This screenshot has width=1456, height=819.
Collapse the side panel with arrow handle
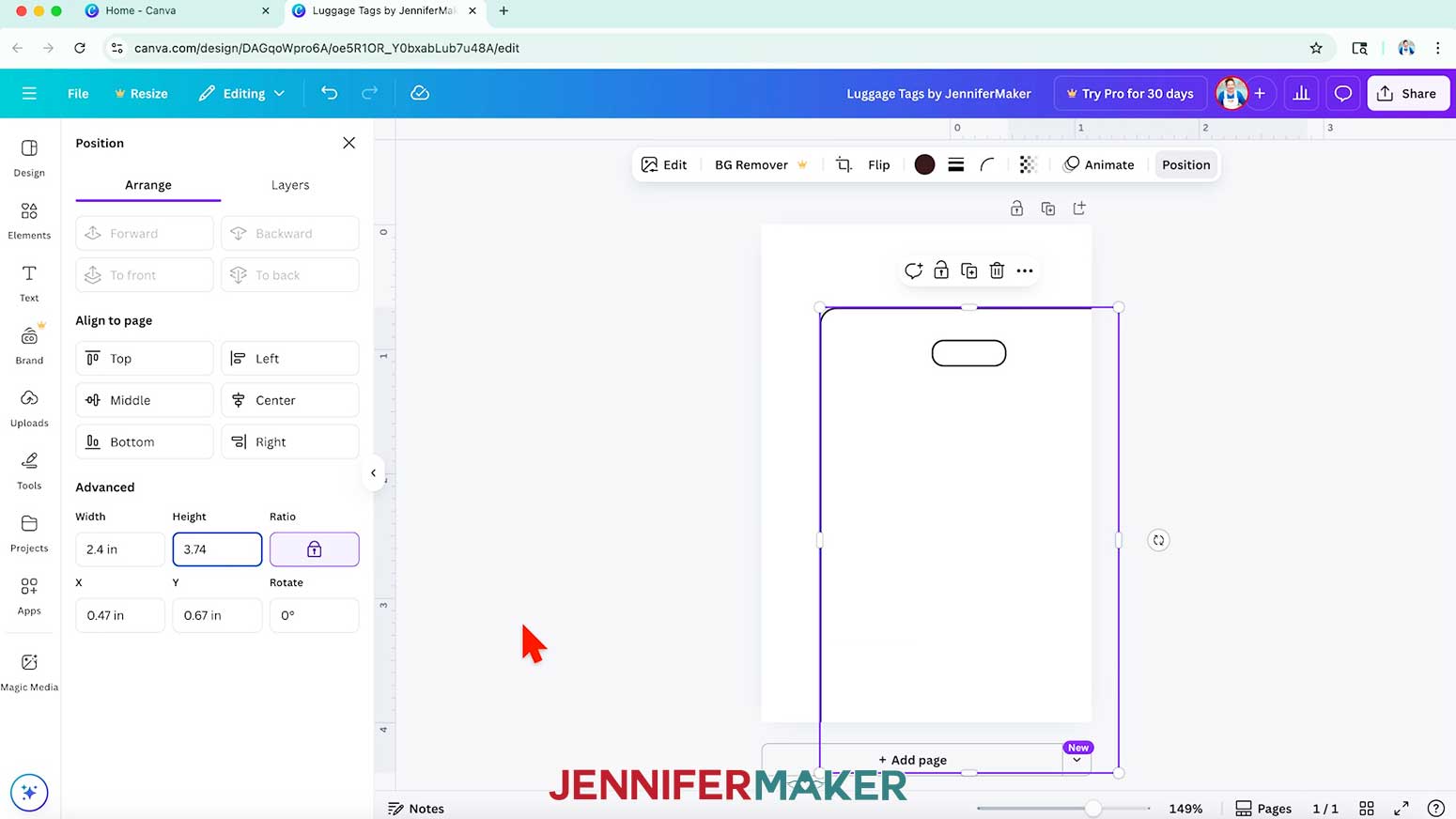tap(373, 473)
